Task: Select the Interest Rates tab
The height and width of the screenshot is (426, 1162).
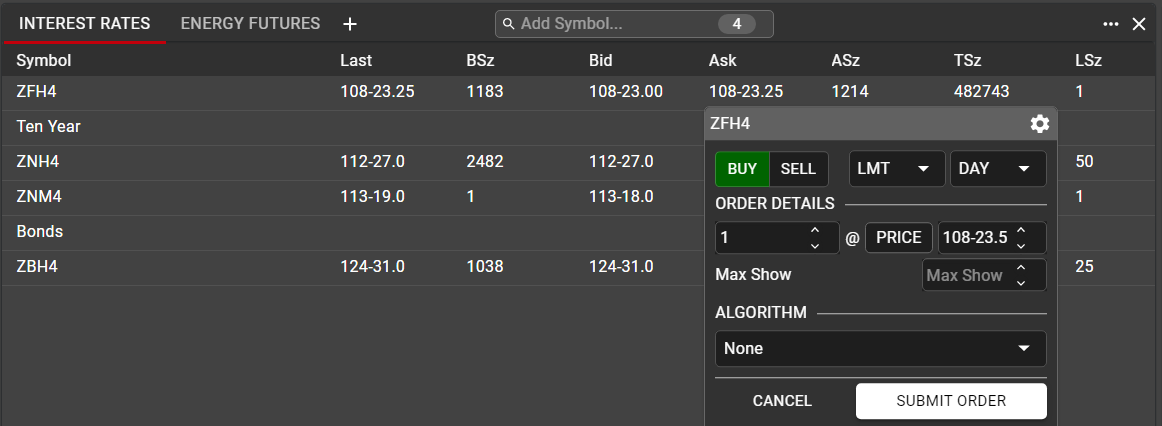Action: (x=84, y=24)
